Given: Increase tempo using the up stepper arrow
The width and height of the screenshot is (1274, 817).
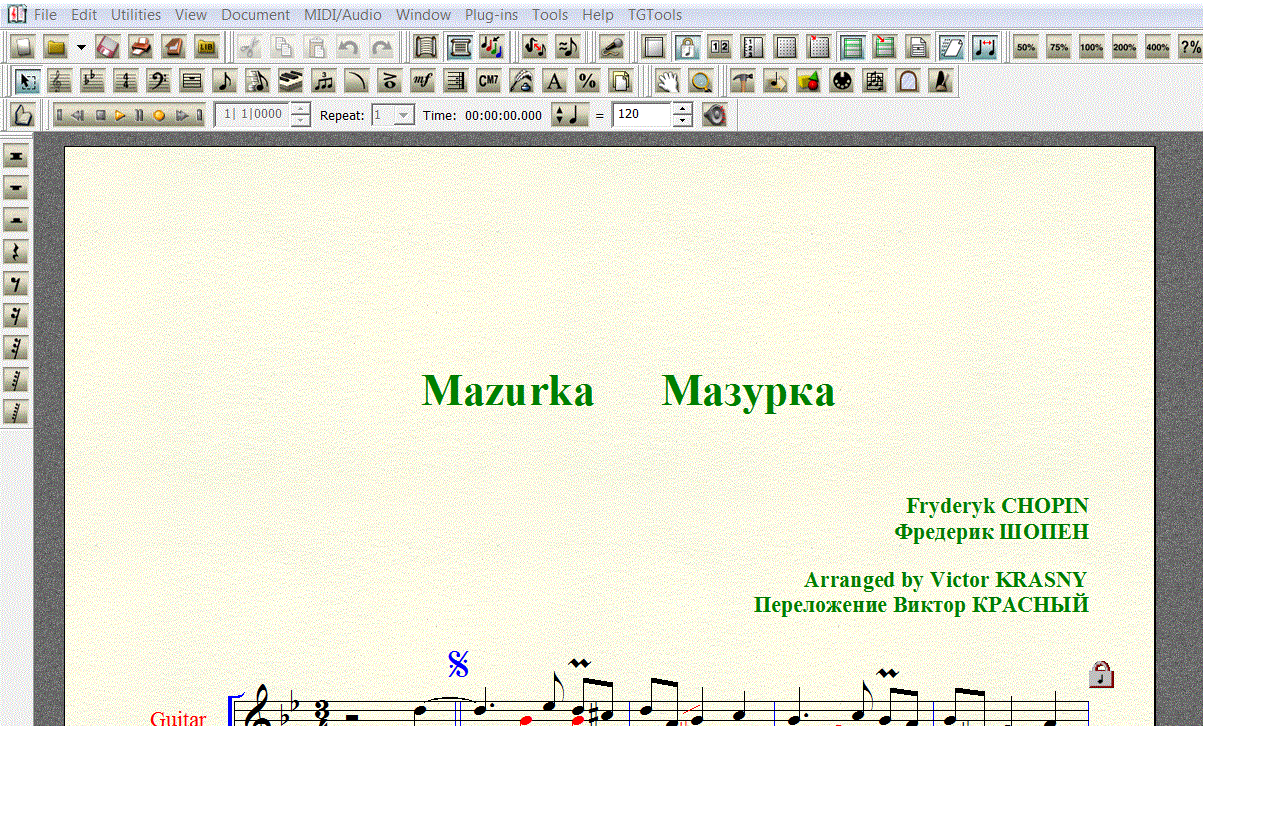Looking at the screenshot, I should [682, 109].
